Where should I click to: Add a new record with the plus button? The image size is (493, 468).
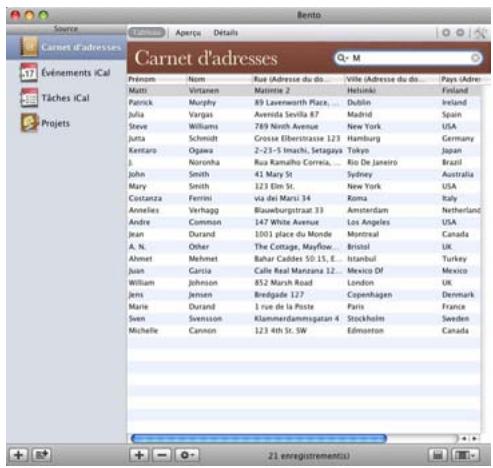tap(139, 455)
